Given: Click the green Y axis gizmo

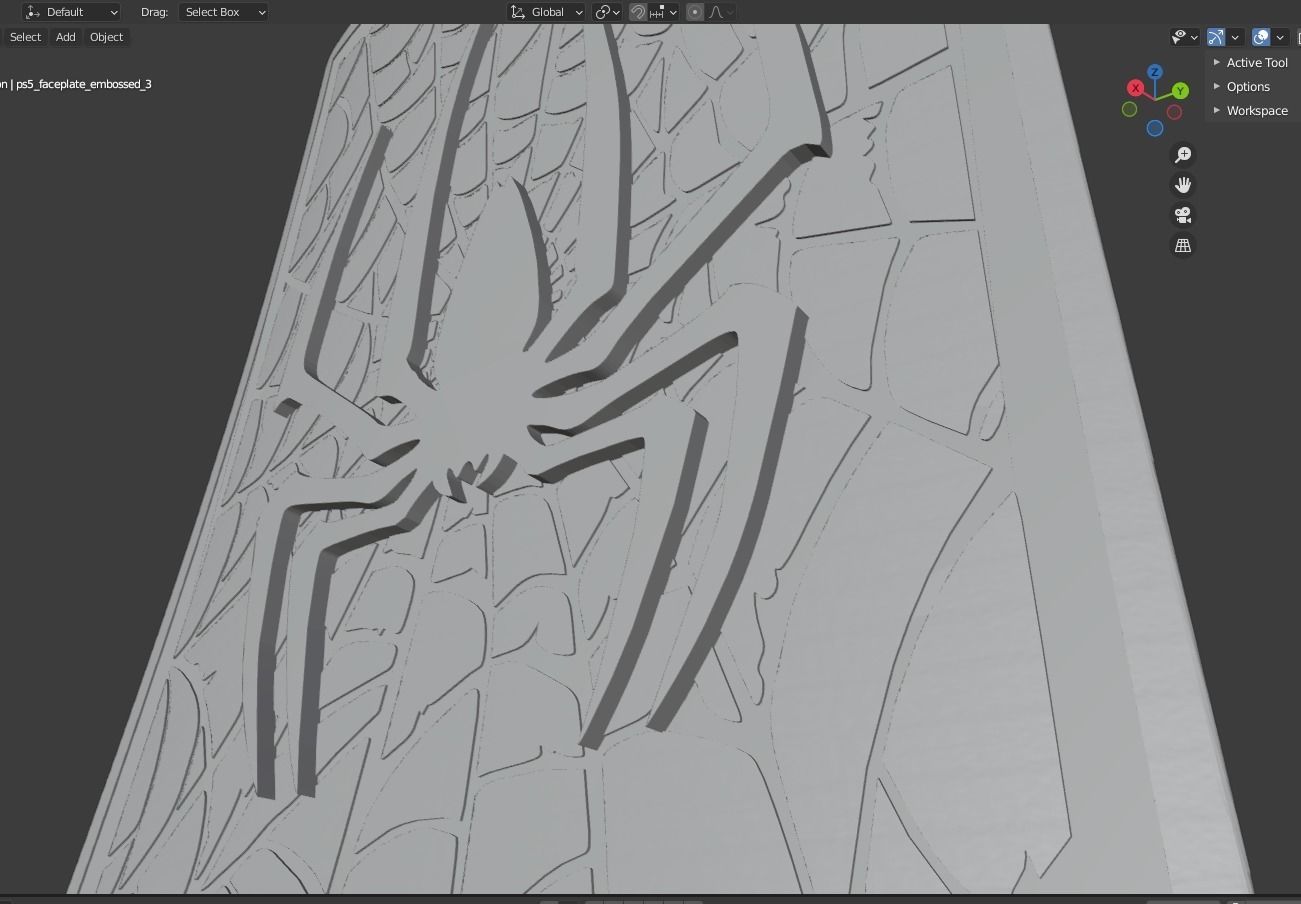Looking at the screenshot, I should [1180, 91].
